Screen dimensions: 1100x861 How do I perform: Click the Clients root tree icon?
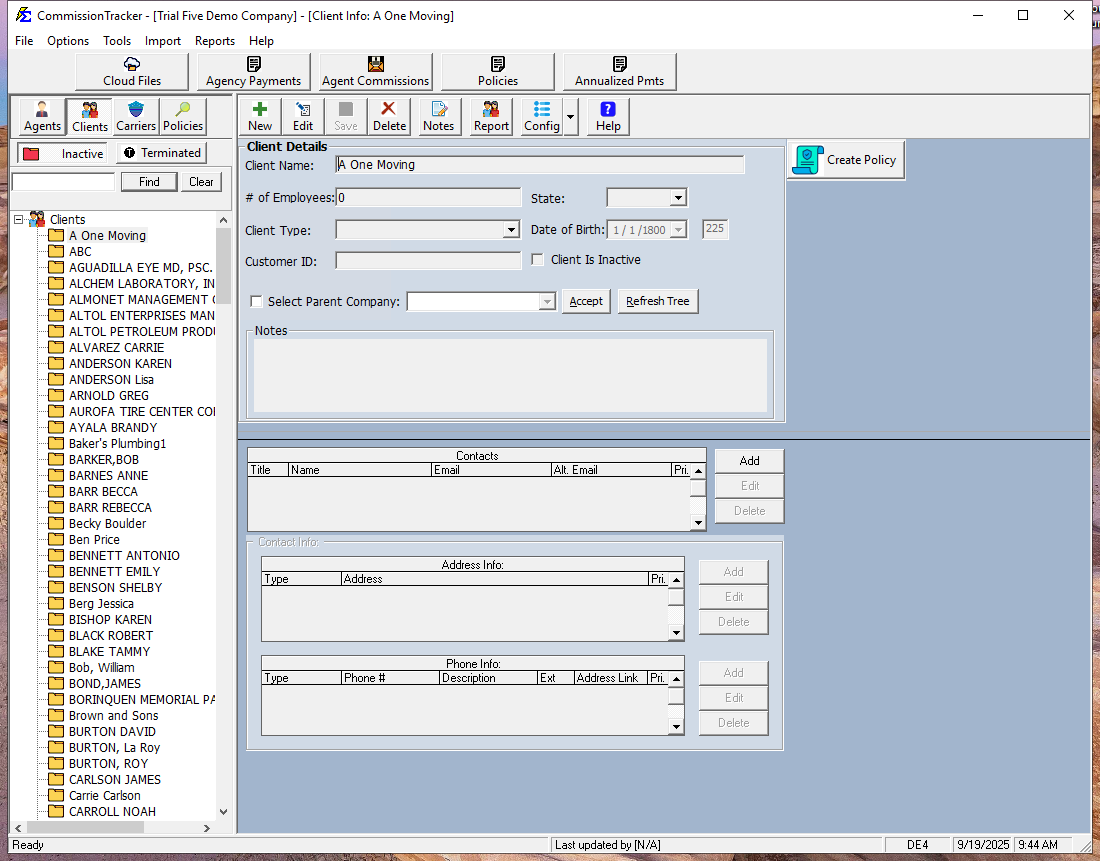pos(36,220)
